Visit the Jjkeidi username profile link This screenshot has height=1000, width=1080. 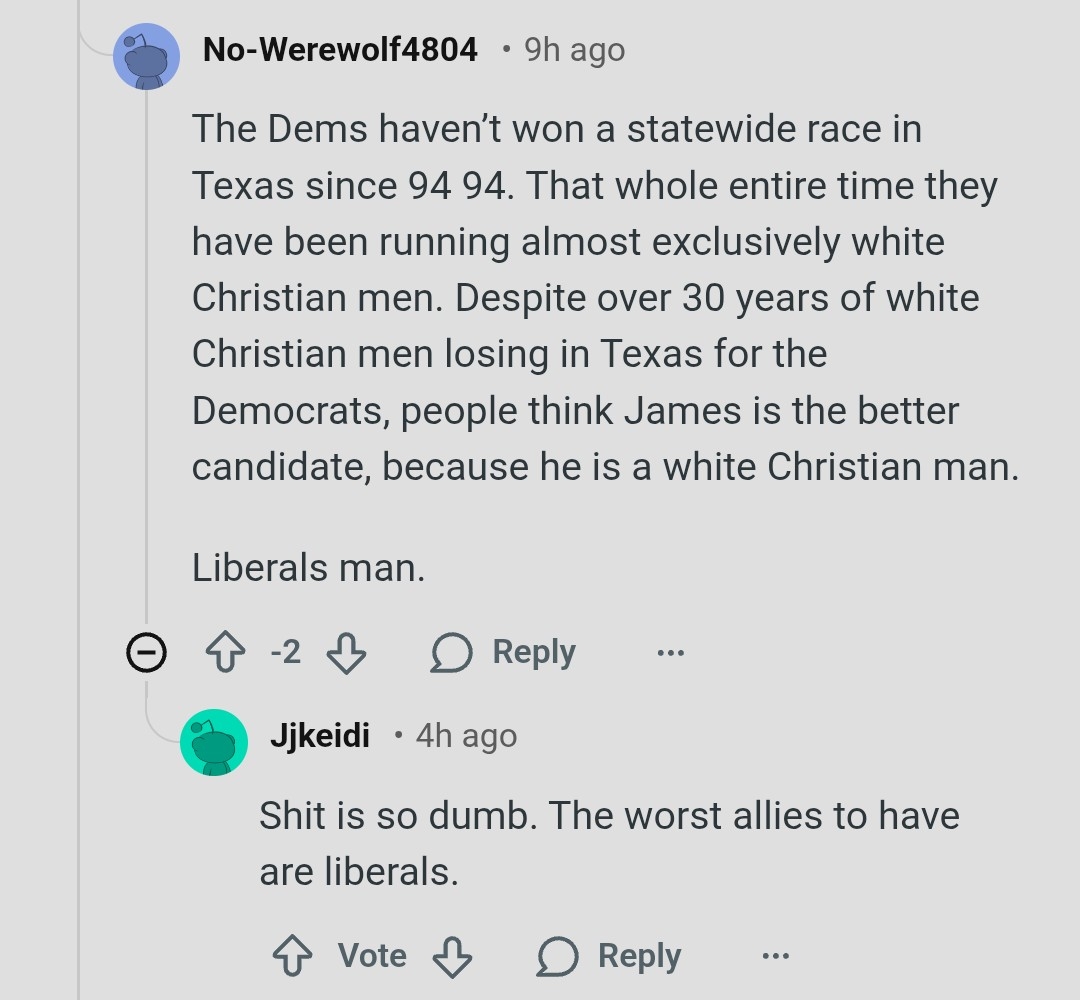[320, 736]
